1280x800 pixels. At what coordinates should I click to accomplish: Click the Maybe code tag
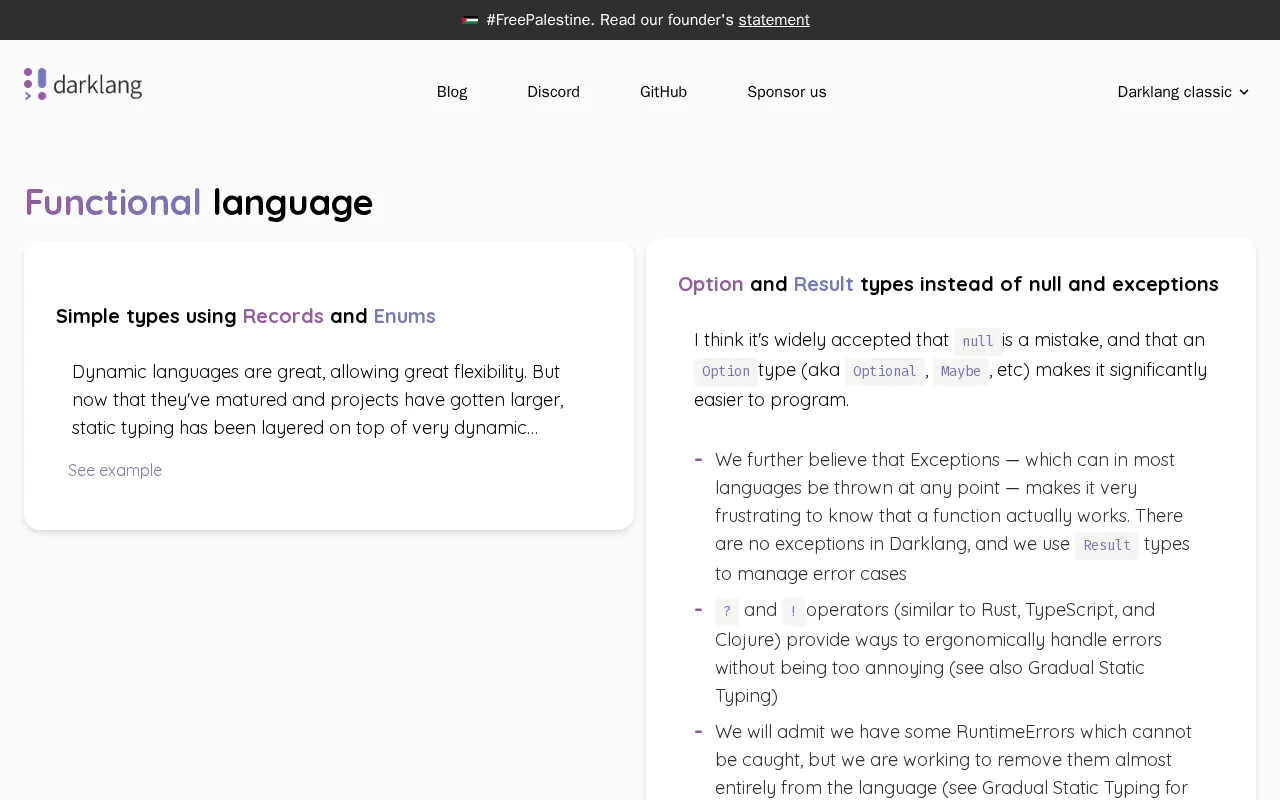click(961, 371)
